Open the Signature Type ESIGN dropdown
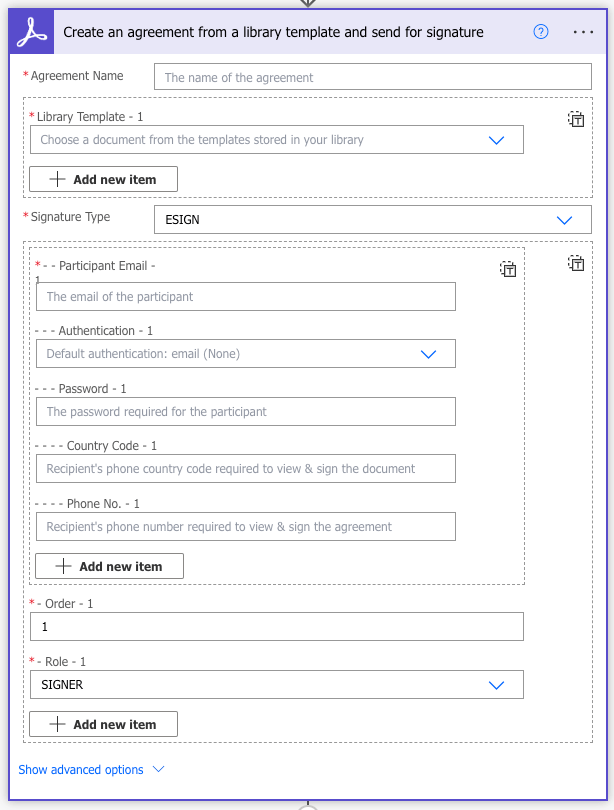 (x=564, y=220)
